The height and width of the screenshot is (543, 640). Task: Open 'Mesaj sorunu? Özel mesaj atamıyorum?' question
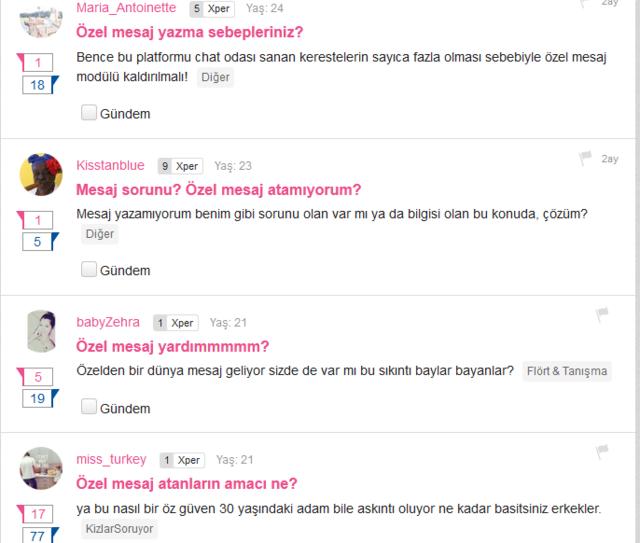[x=218, y=190]
